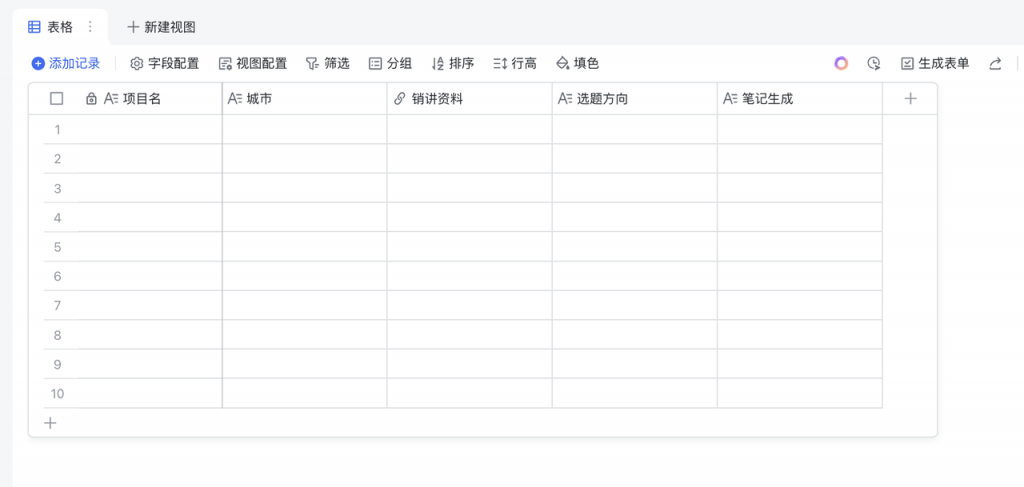Select row number 7
Image resolution: width=1024 pixels, height=487 pixels.
pos(57,306)
